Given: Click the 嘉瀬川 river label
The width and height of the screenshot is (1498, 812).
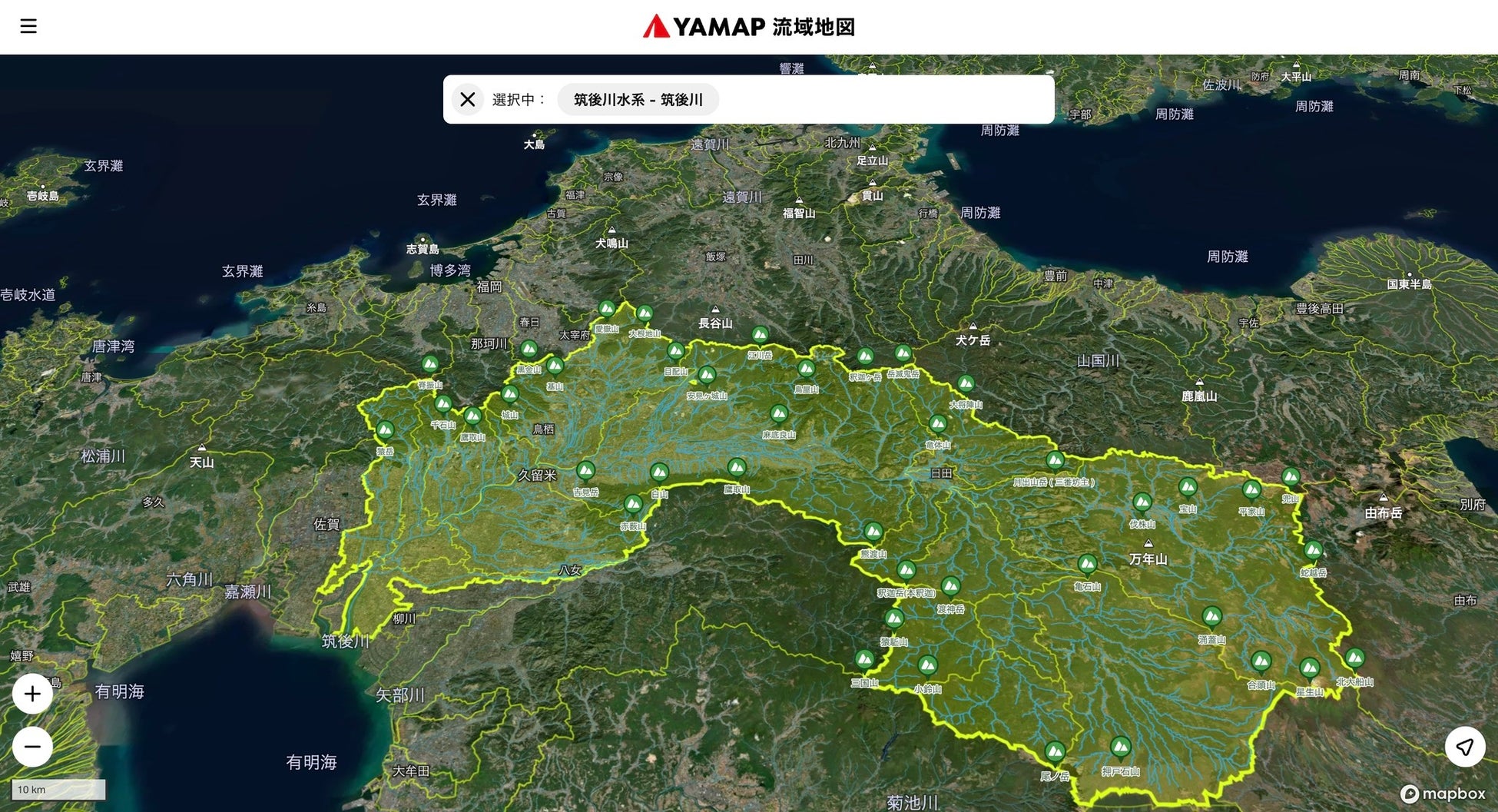Looking at the screenshot, I should click(247, 592).
